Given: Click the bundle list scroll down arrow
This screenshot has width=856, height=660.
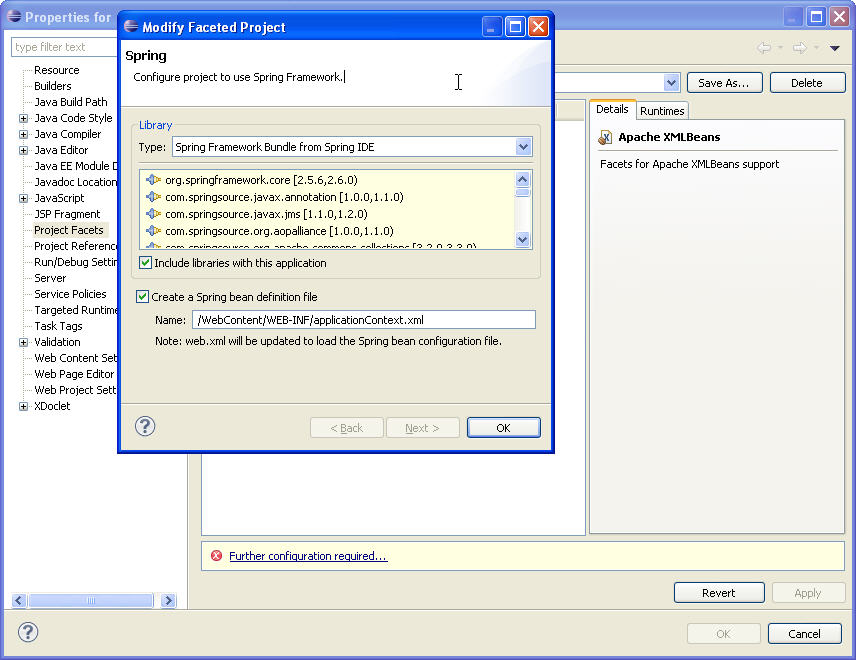Looking at the screenshot, I should pos(522,239).
